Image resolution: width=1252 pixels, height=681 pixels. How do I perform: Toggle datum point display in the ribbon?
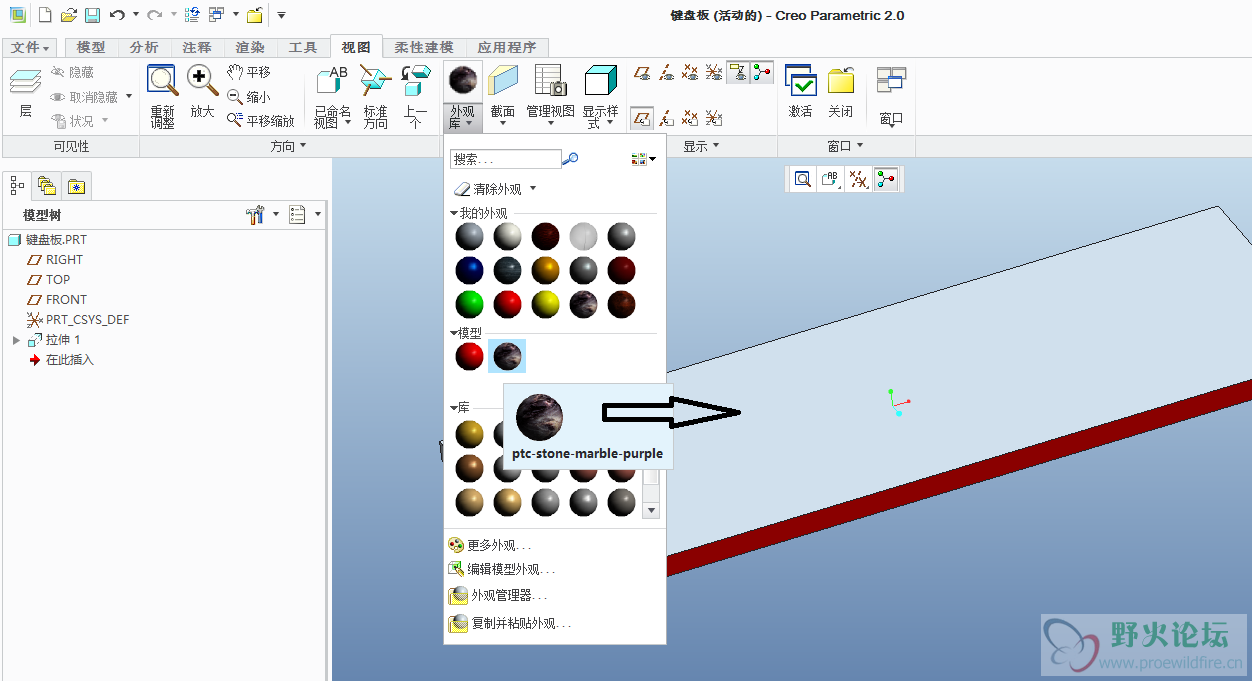[691, 72]
